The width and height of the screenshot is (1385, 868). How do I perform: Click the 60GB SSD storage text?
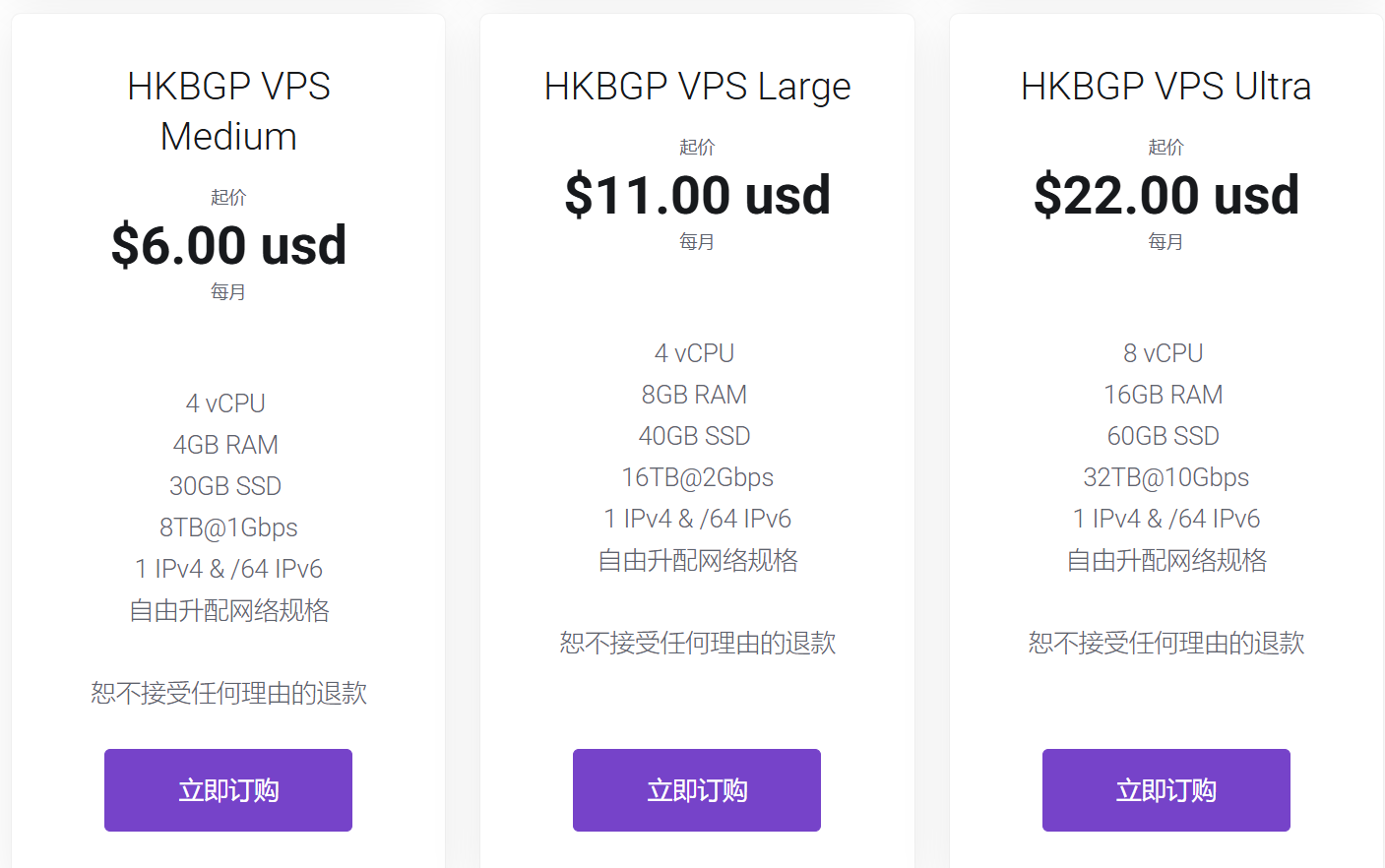[x=1164, y=436]
